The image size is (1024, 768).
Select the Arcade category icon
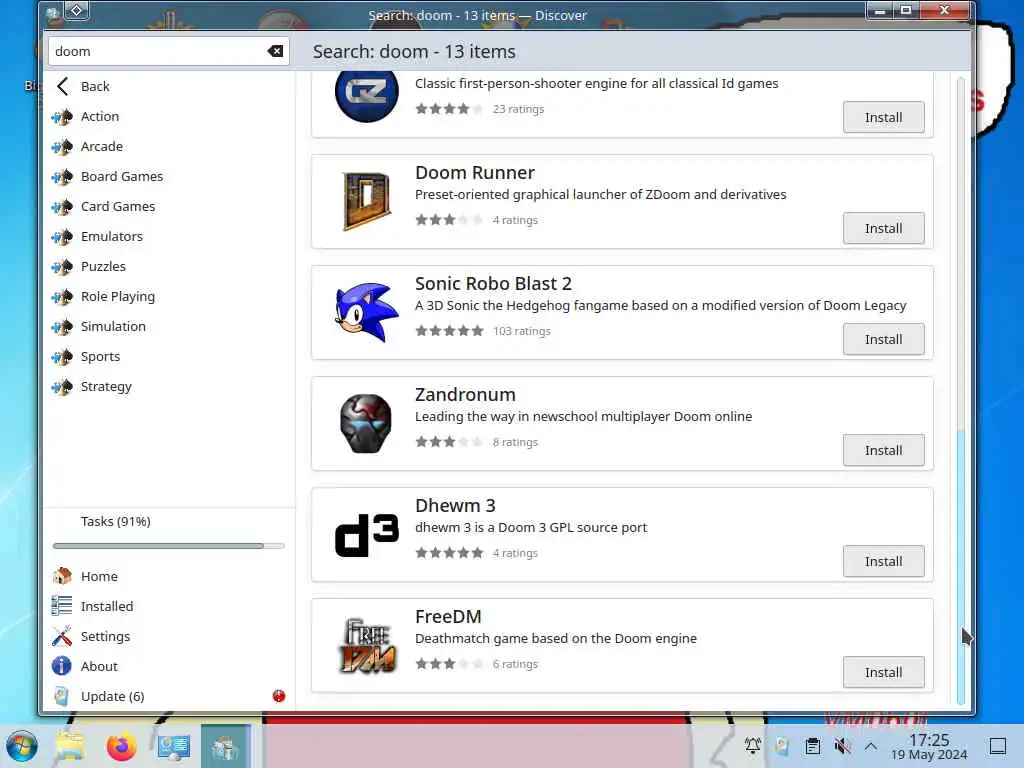[62, 147]
